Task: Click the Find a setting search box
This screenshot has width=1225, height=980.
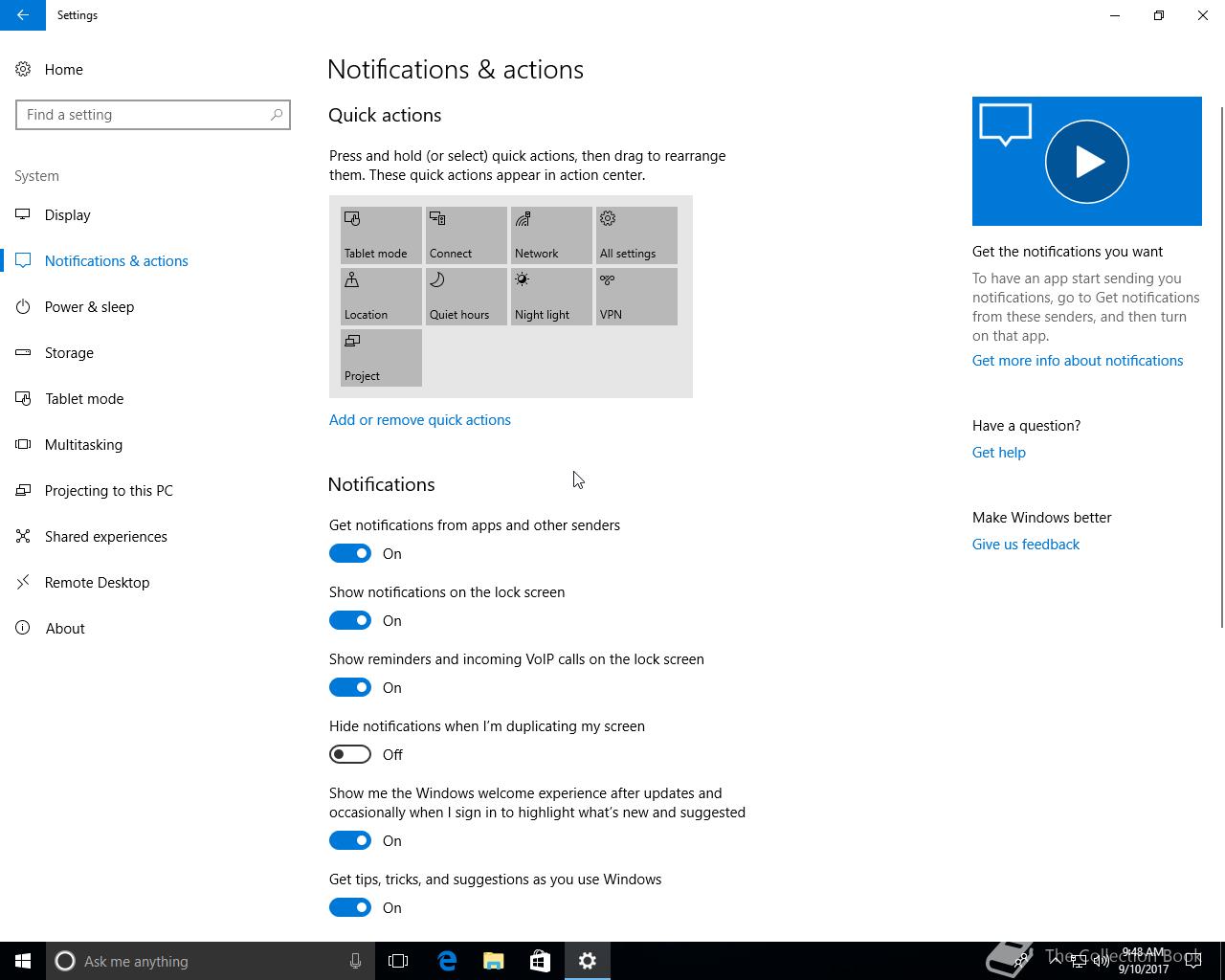Action: click(153, 115)
